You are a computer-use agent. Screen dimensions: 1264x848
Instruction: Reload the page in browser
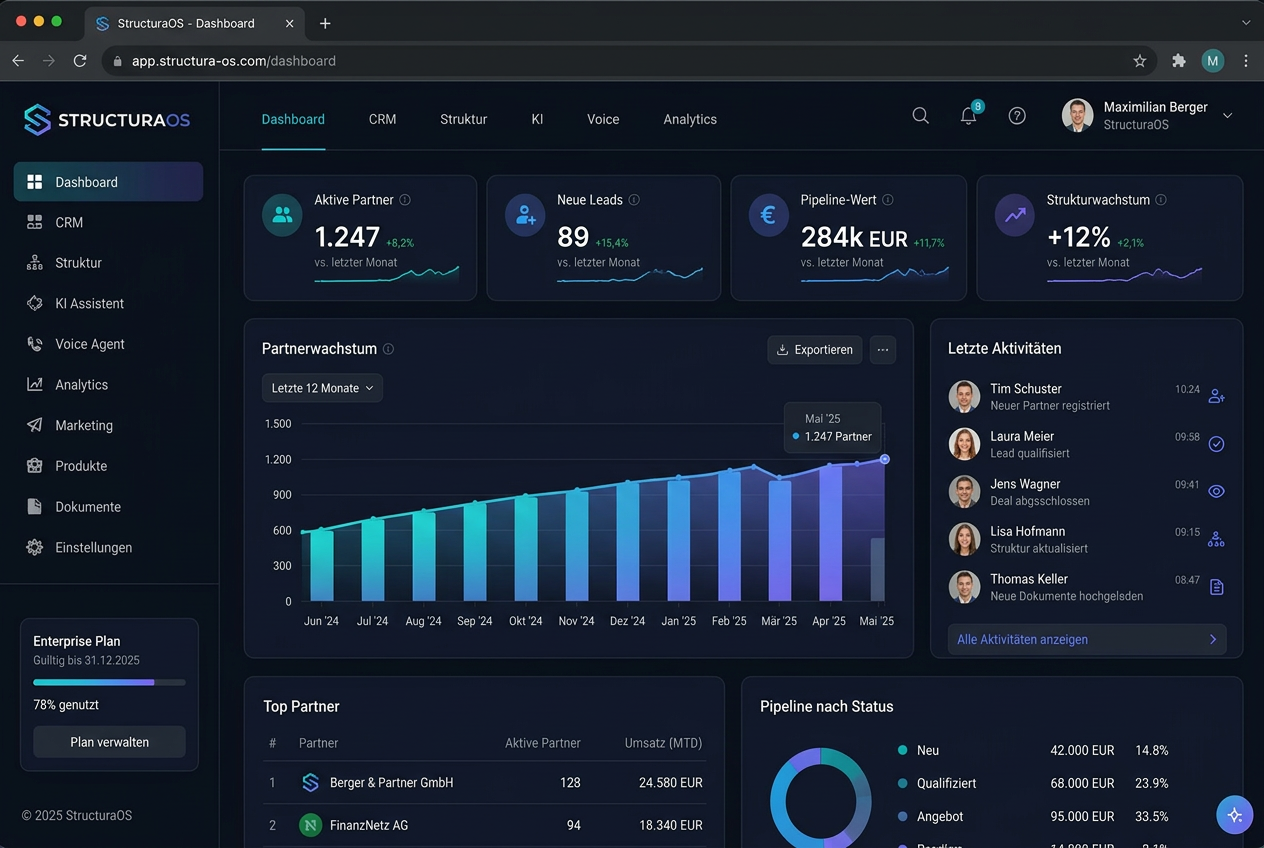80,61
